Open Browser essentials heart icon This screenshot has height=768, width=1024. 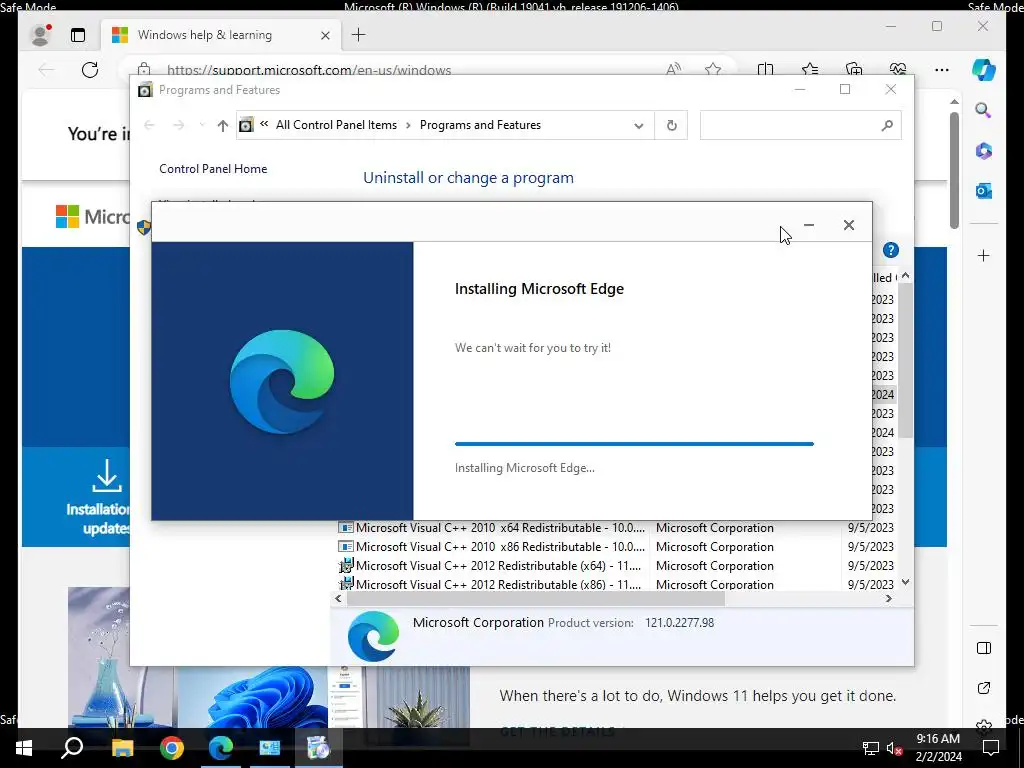click(x=898, y=69)
